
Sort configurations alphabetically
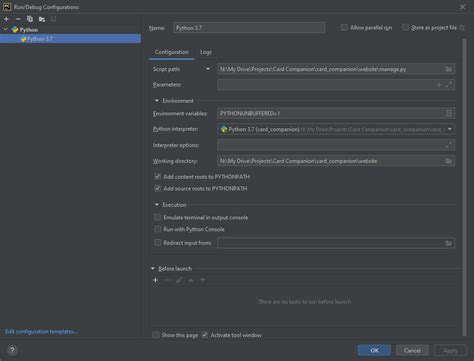[53, 19]
